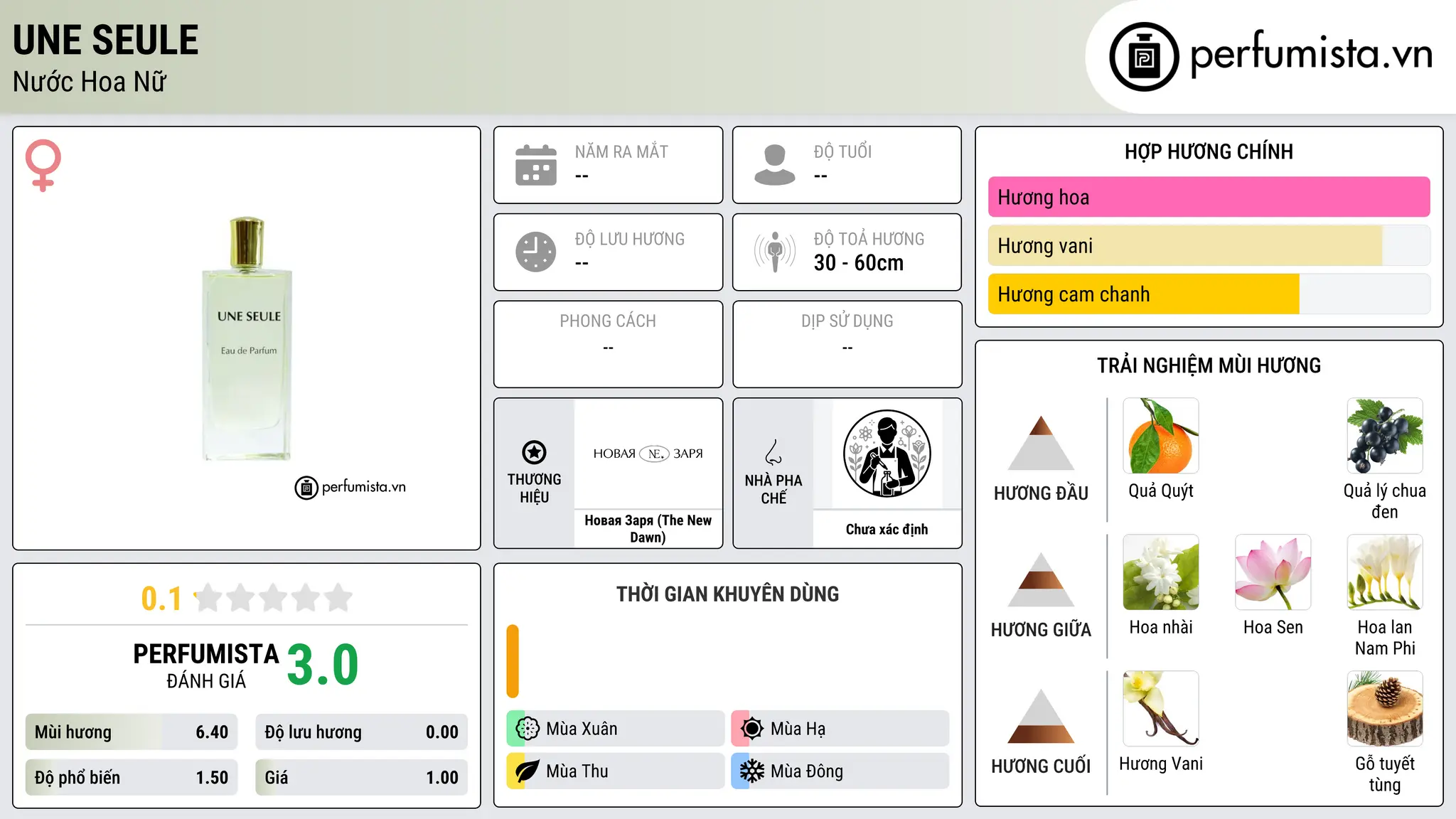1456x819 pixels.
Task: Click the DỊP SỬ DỤNG occasion box label
Action: tap(847, 321)
